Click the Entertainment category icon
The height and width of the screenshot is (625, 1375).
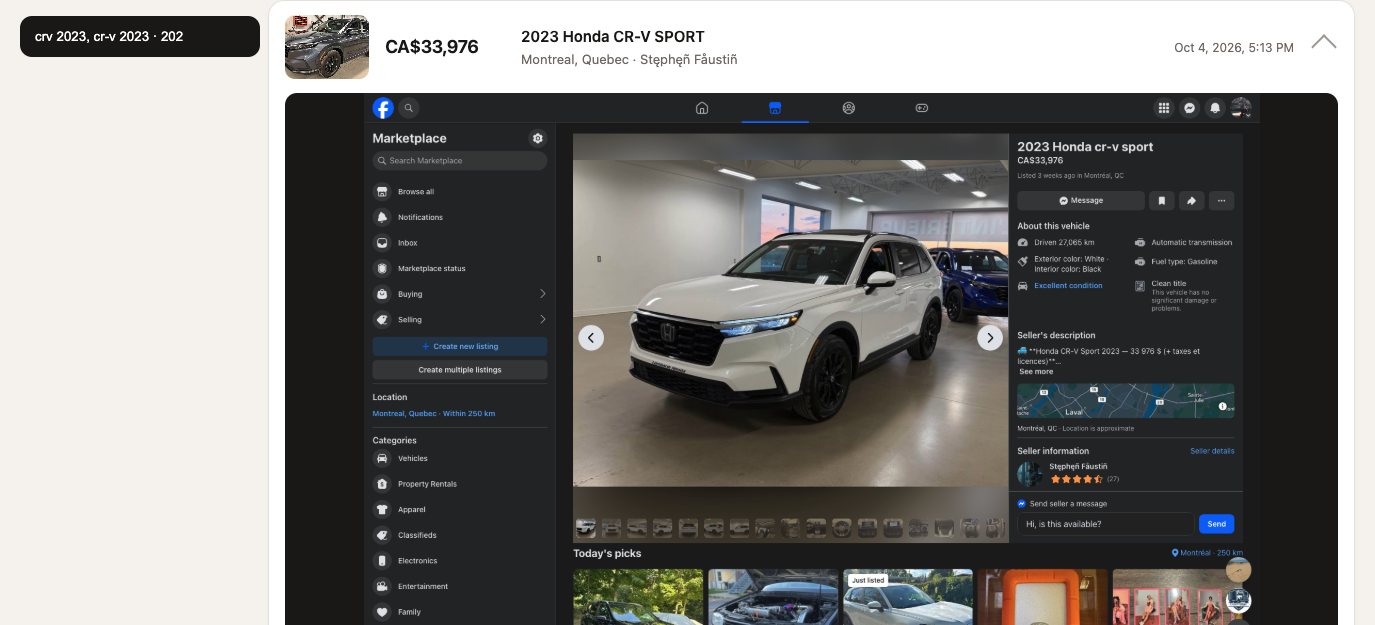(382, 587)
